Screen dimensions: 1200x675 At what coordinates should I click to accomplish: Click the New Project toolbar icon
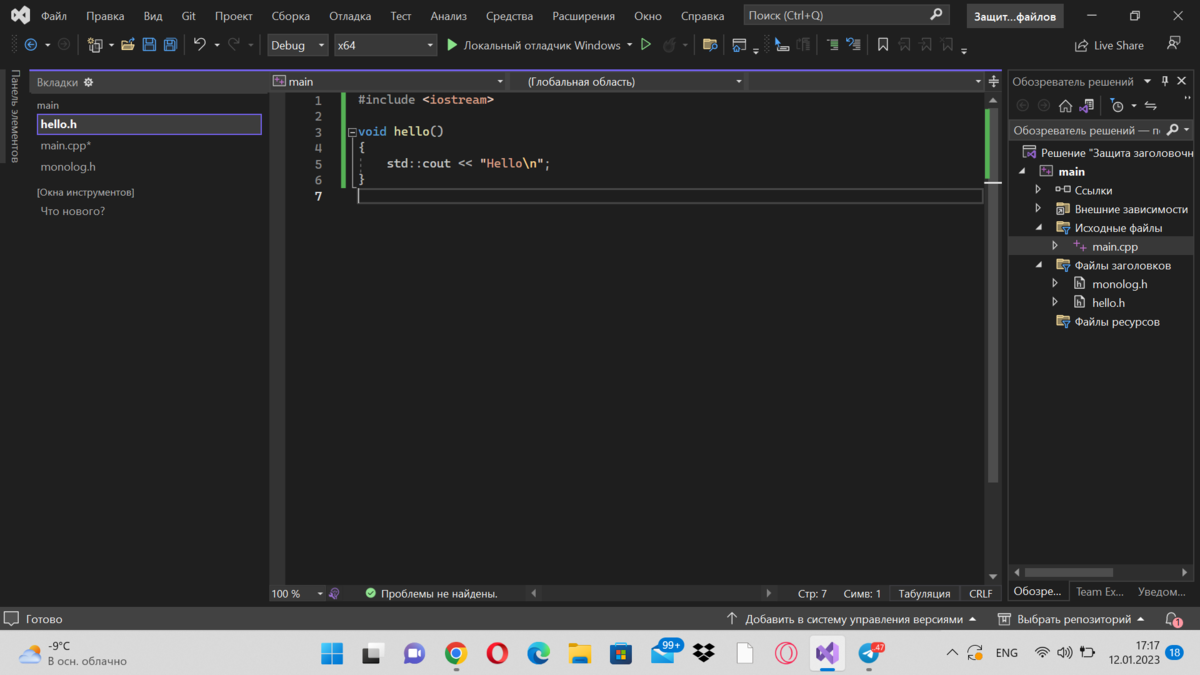click(95, 45)
